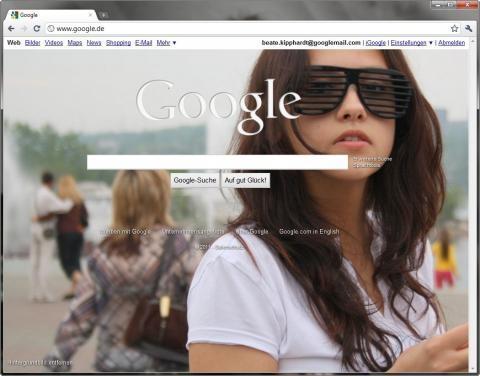Click the Abmelden link to sign out

tap(451, 43)
